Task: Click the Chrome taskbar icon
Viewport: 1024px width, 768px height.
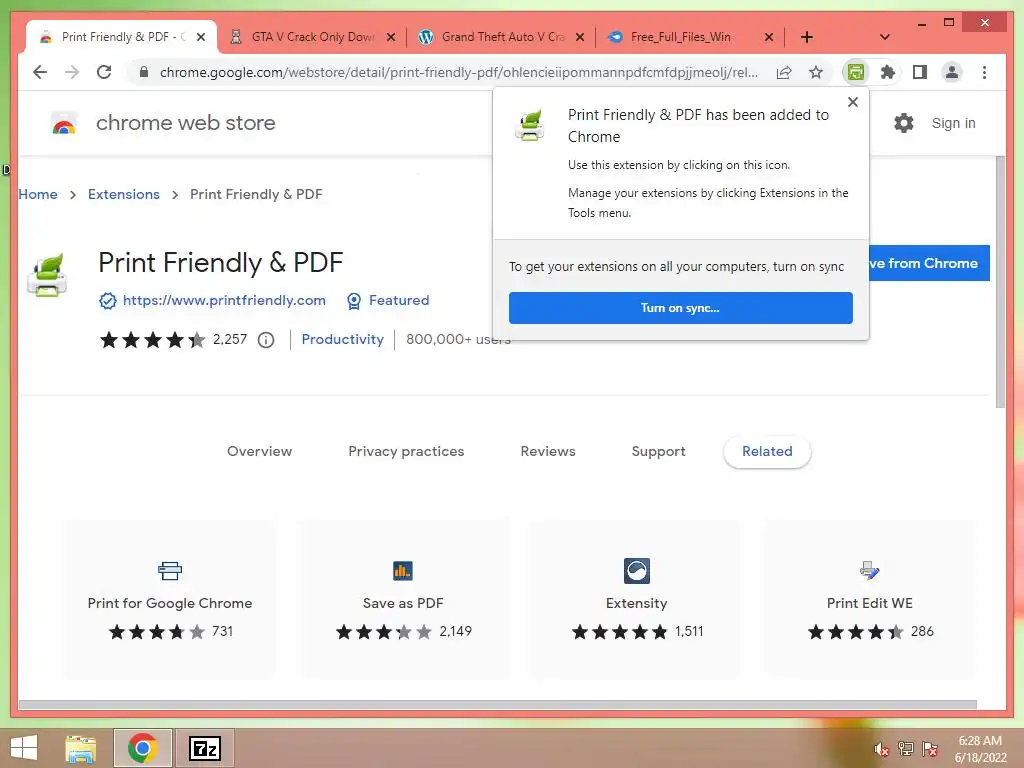Action: 142,748
